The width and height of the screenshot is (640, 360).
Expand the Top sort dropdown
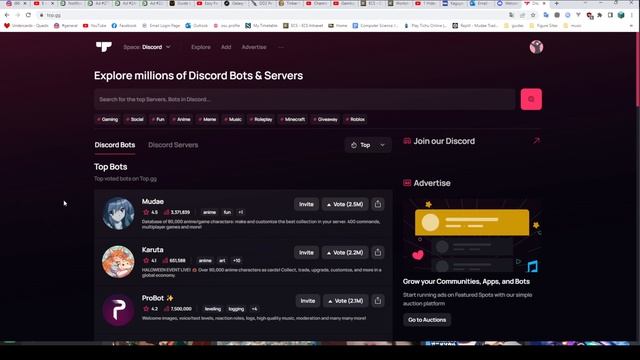(x=368, y=145)
